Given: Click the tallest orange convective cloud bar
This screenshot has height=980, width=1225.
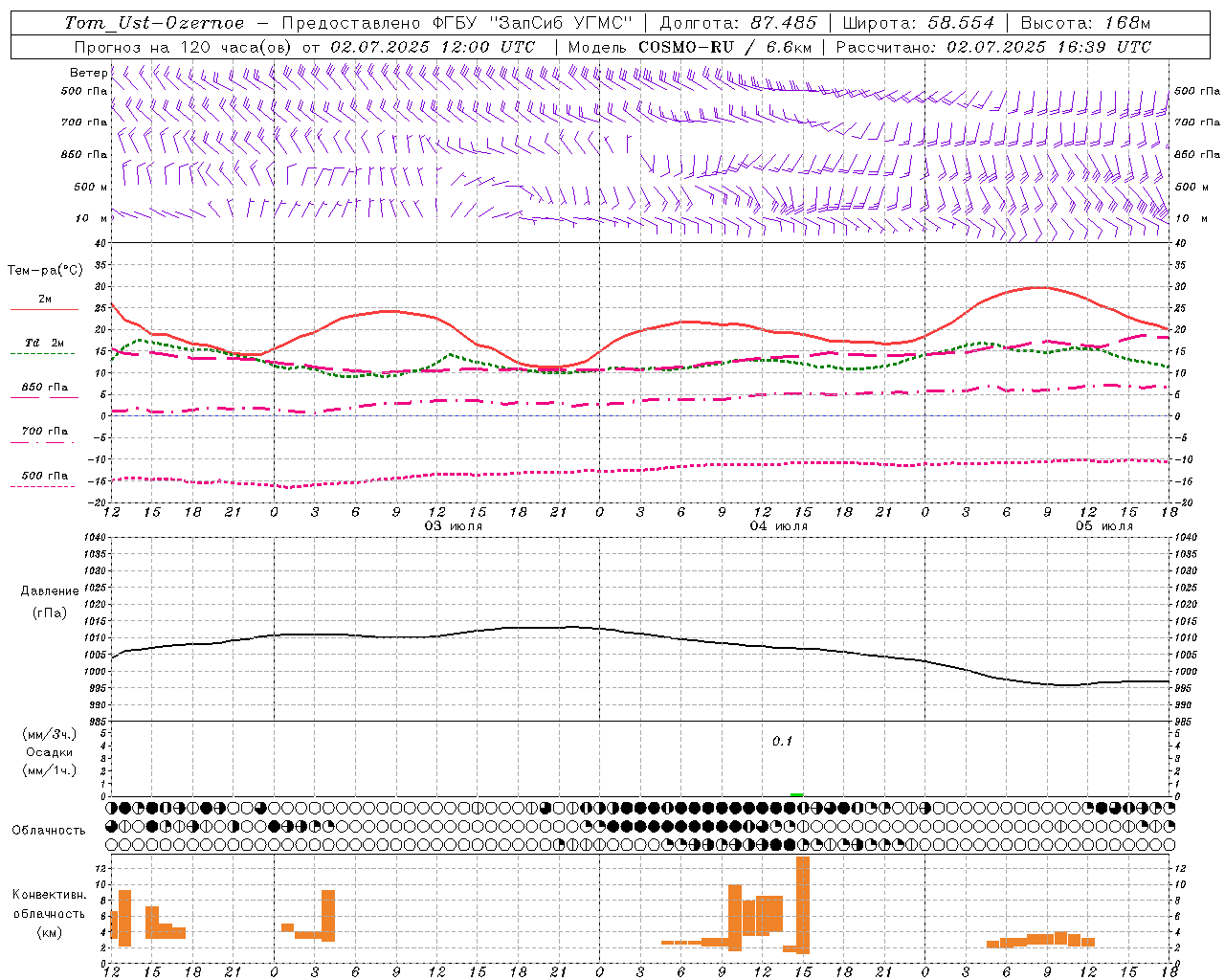Looking at the screenshot, I should [x=803, y=904].
